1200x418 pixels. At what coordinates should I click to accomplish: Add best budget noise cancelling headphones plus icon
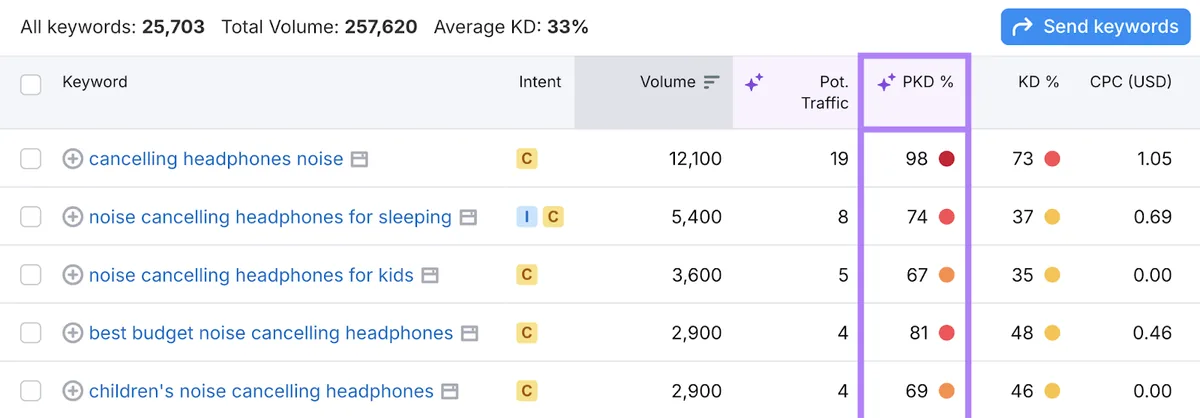(x=72, y=333)
